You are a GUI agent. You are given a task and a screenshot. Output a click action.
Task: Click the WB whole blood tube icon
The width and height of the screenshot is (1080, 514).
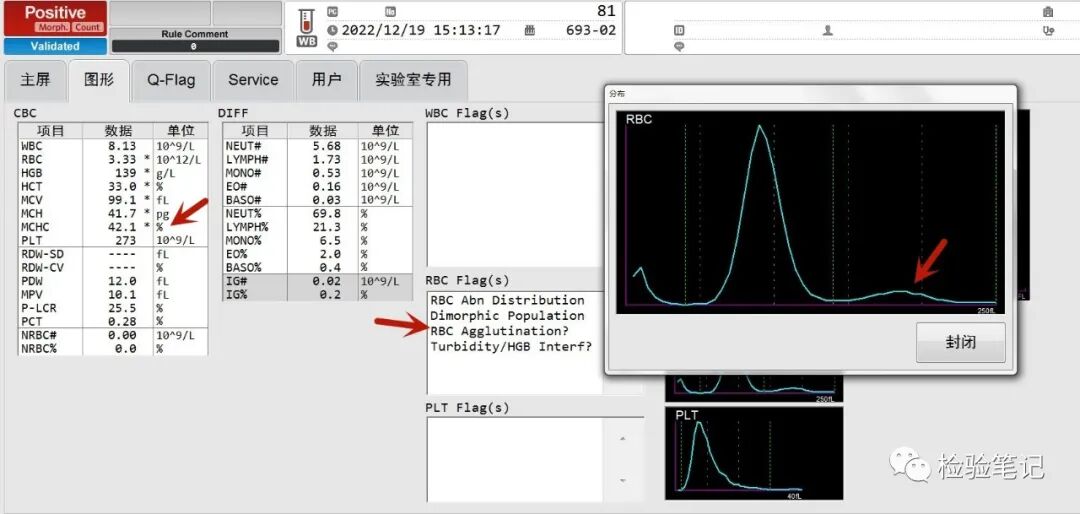[307, 28]
